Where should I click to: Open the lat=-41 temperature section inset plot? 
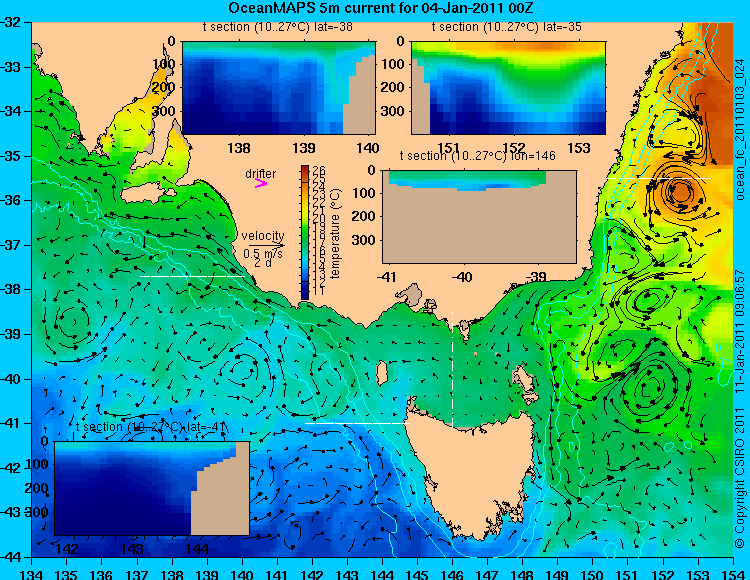[x=152, y=488]
